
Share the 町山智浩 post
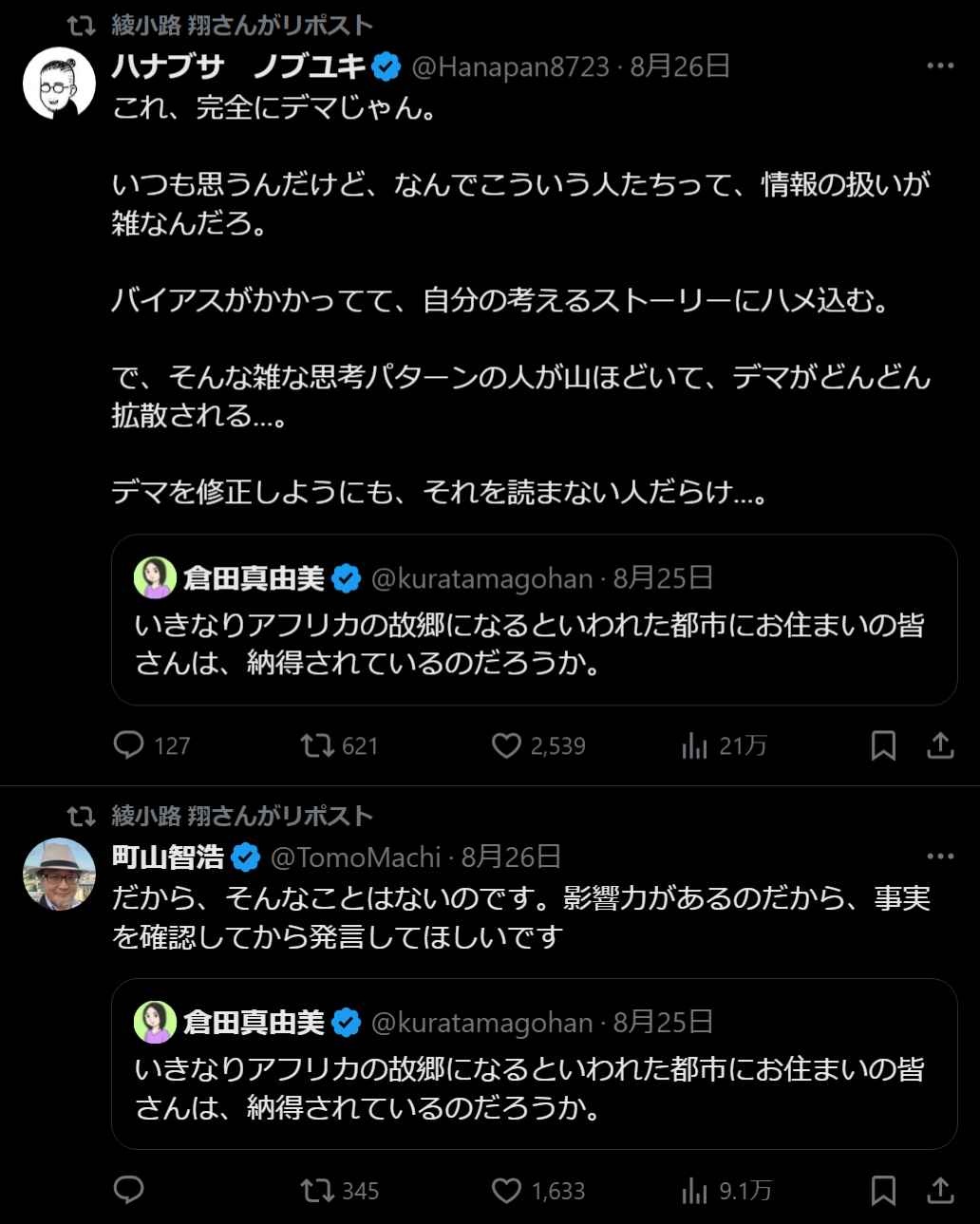939,1190
